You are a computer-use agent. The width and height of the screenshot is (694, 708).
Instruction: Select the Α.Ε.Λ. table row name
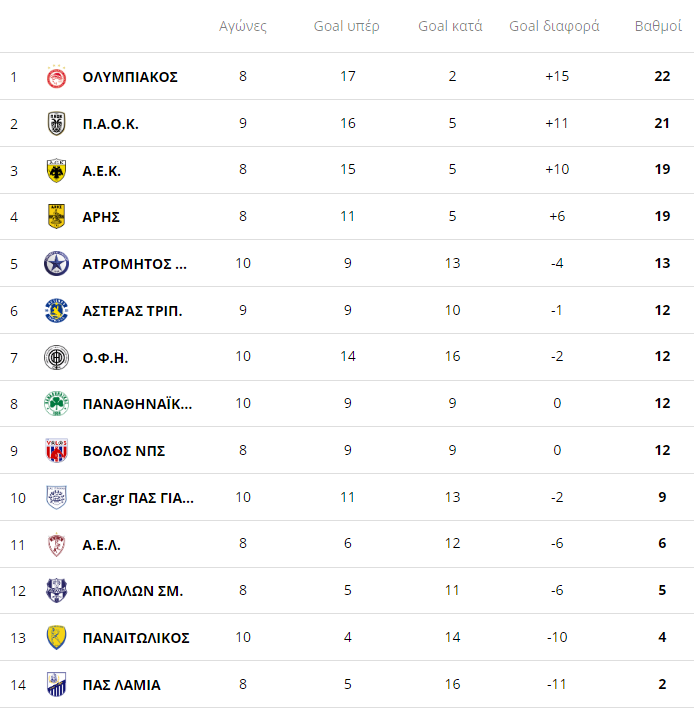point(102,545)
